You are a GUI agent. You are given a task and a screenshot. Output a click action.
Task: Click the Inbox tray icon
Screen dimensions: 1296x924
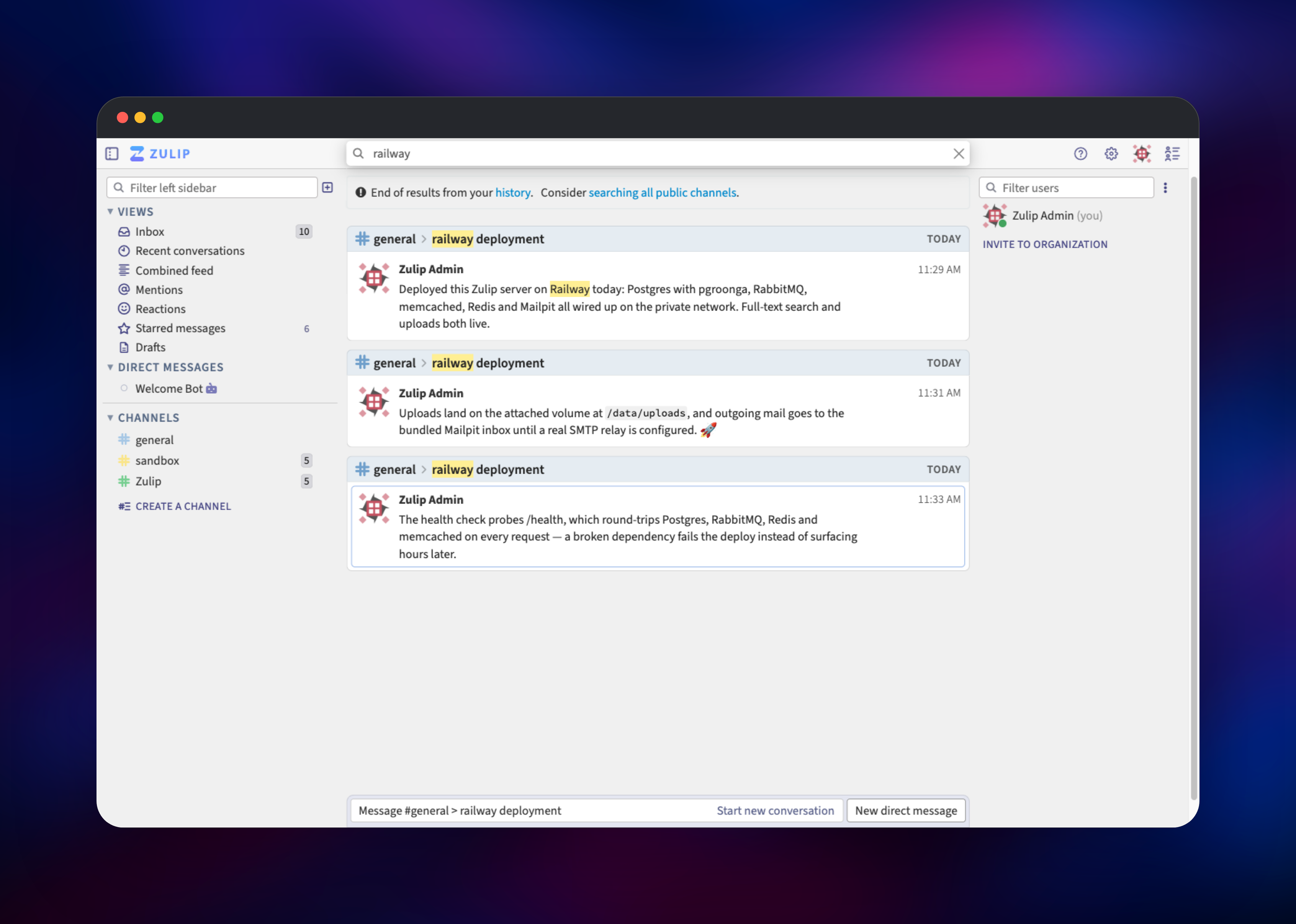pos(124,232)
